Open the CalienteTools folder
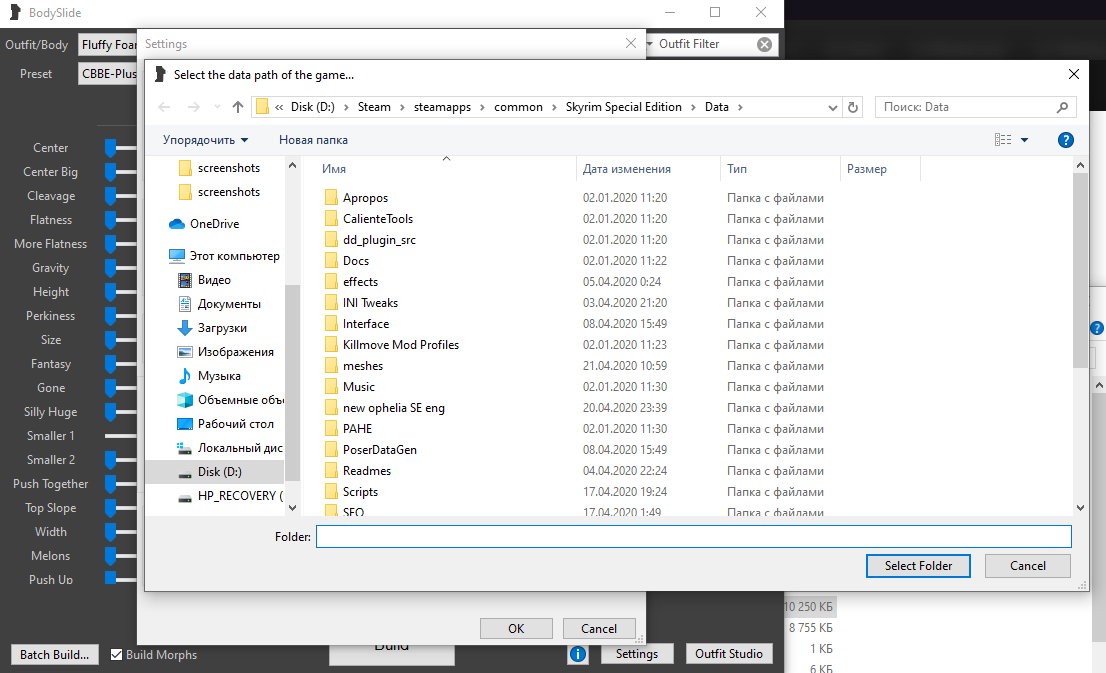This screenshot has height=673, width=1106. tap(377, 219)
